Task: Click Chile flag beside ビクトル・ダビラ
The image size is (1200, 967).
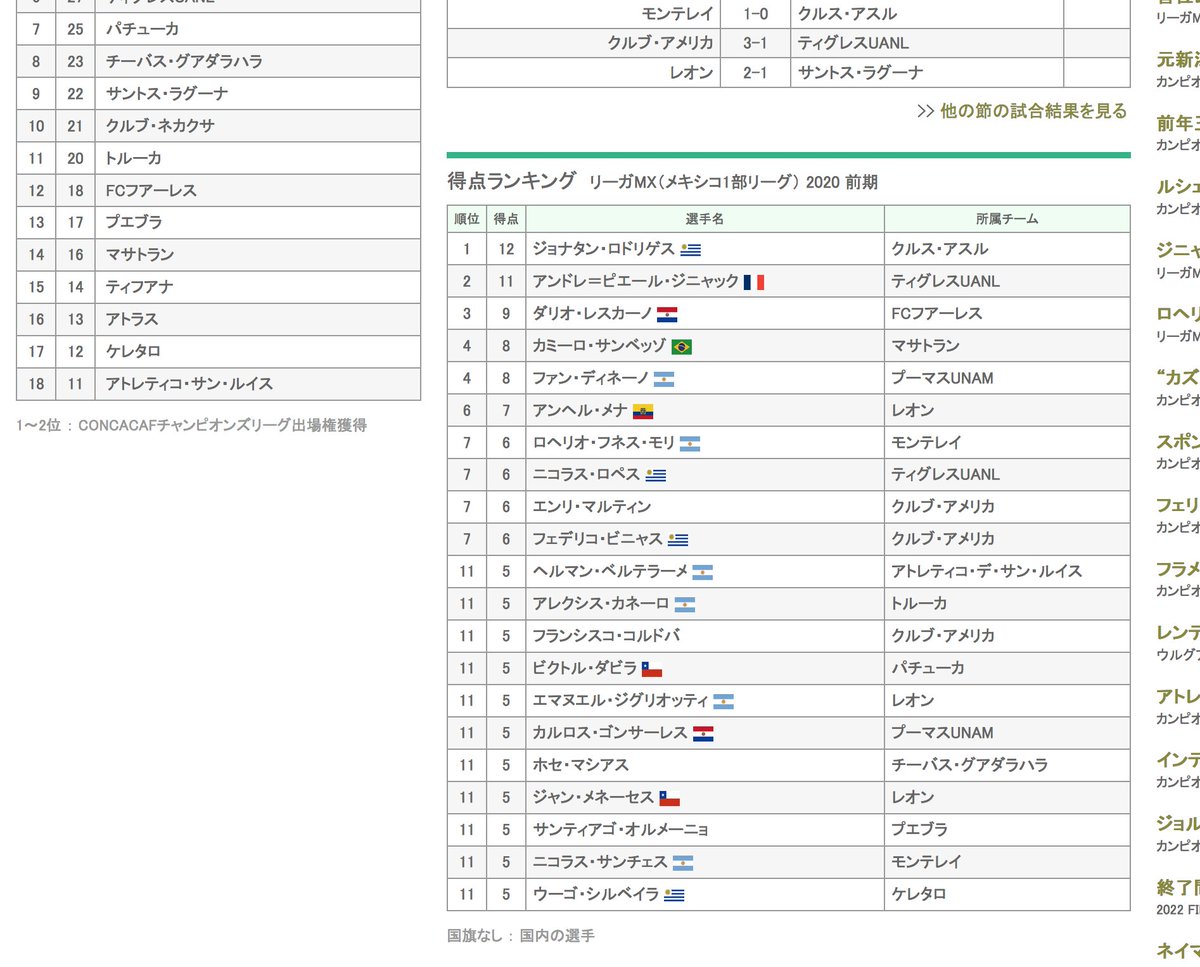Action: pyautogui.click(x=652, y=669)
